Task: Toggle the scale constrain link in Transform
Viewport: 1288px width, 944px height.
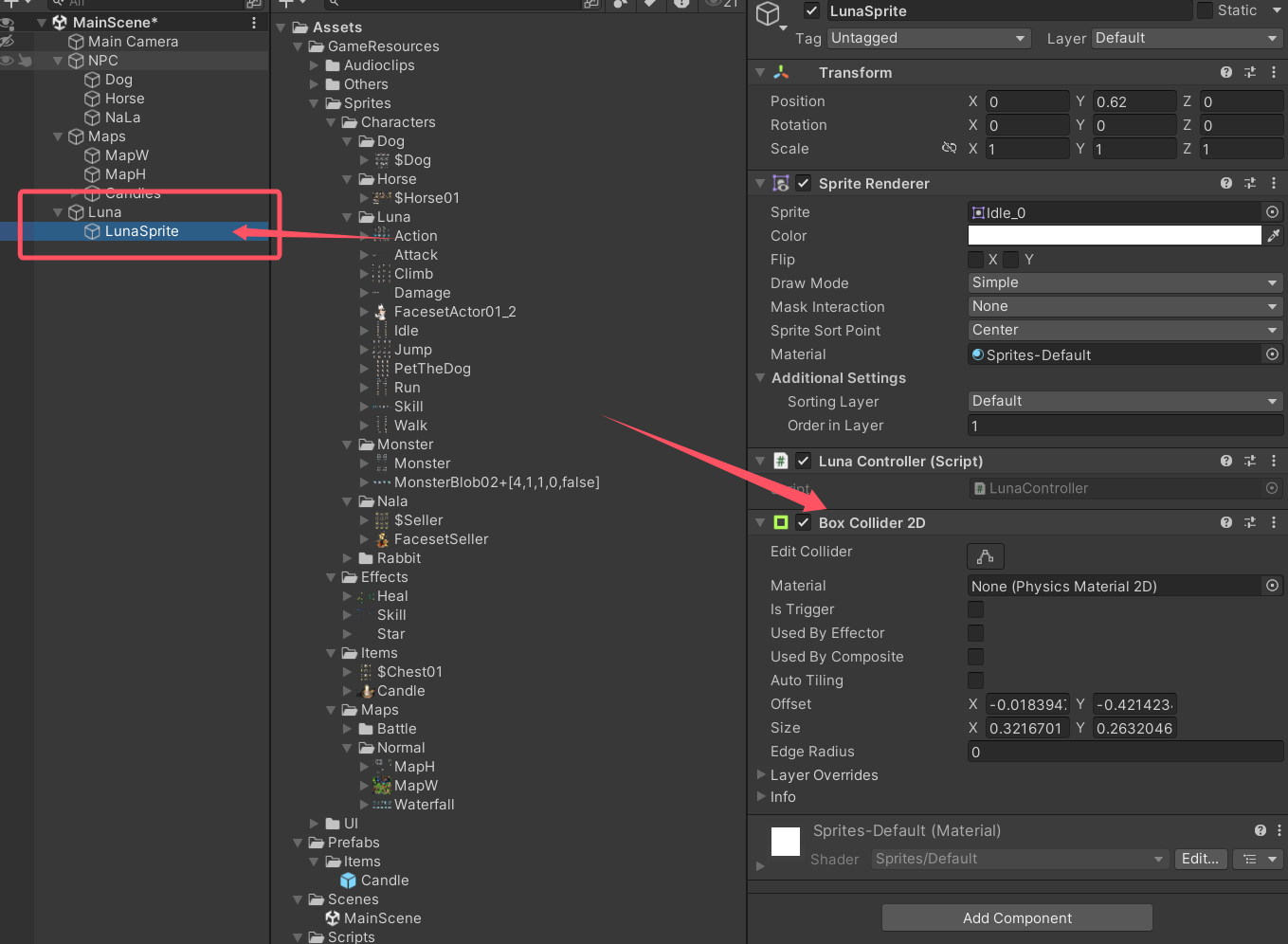Action: point(950,148)
